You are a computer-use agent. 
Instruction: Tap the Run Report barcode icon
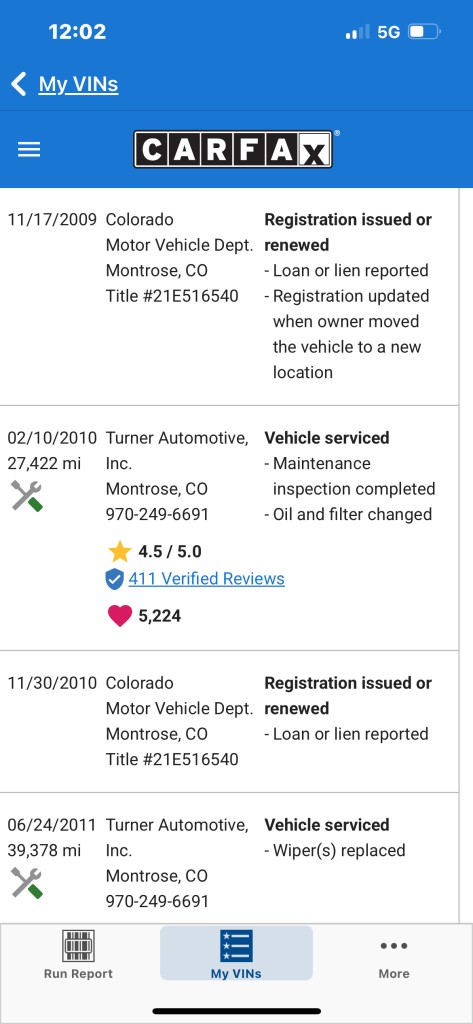tap(78, 946)
